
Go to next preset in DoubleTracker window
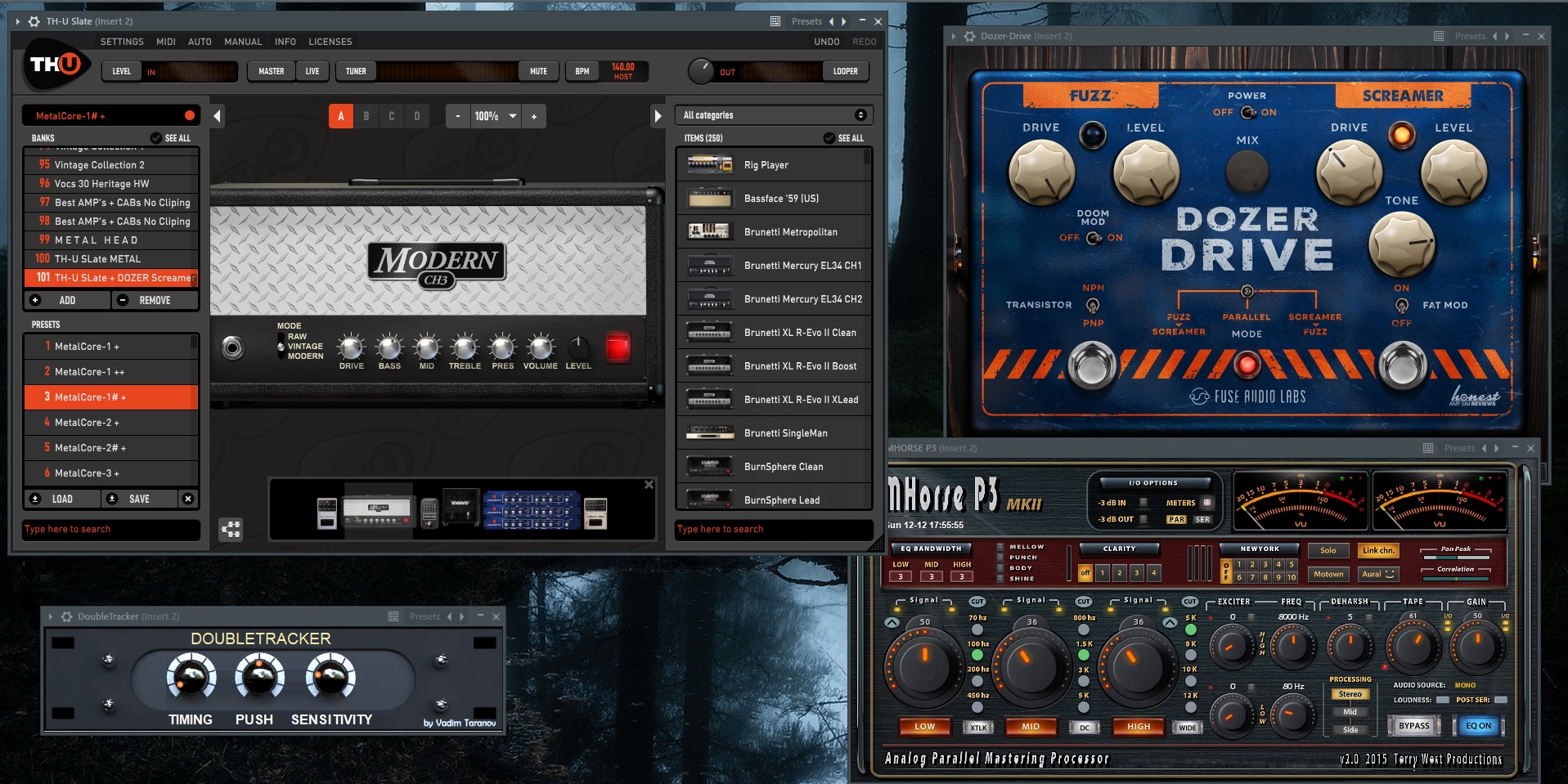click(x=462, y=616)
